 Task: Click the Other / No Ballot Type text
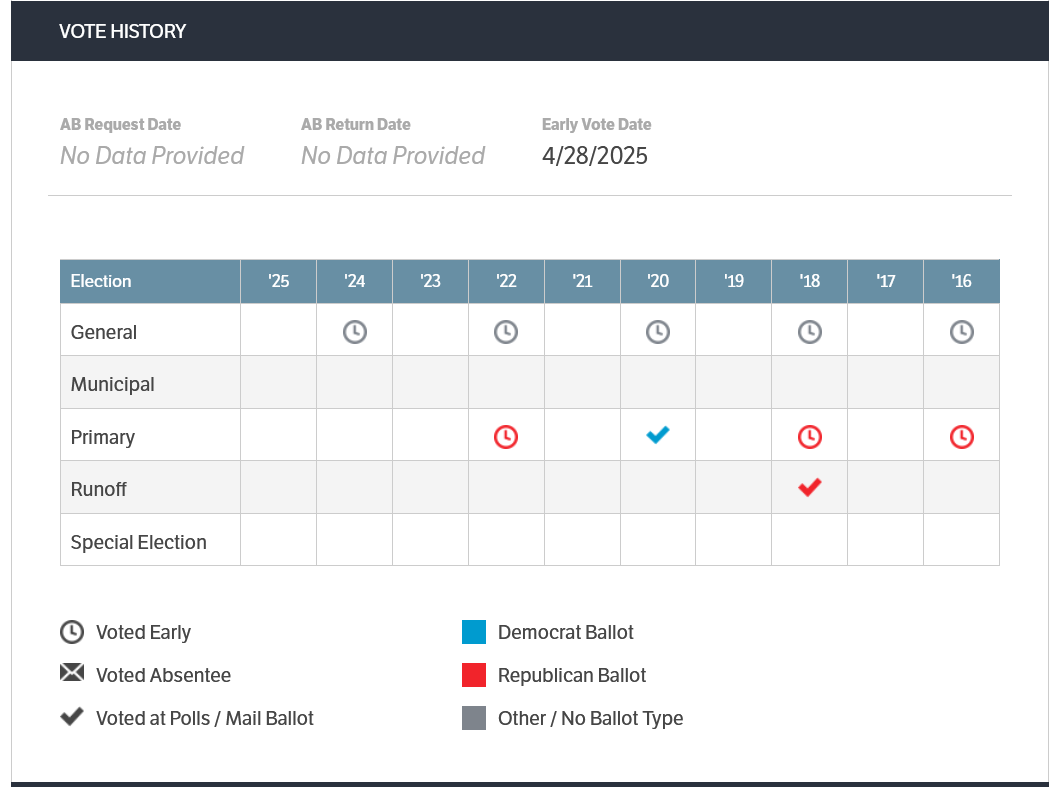[591, 719]
